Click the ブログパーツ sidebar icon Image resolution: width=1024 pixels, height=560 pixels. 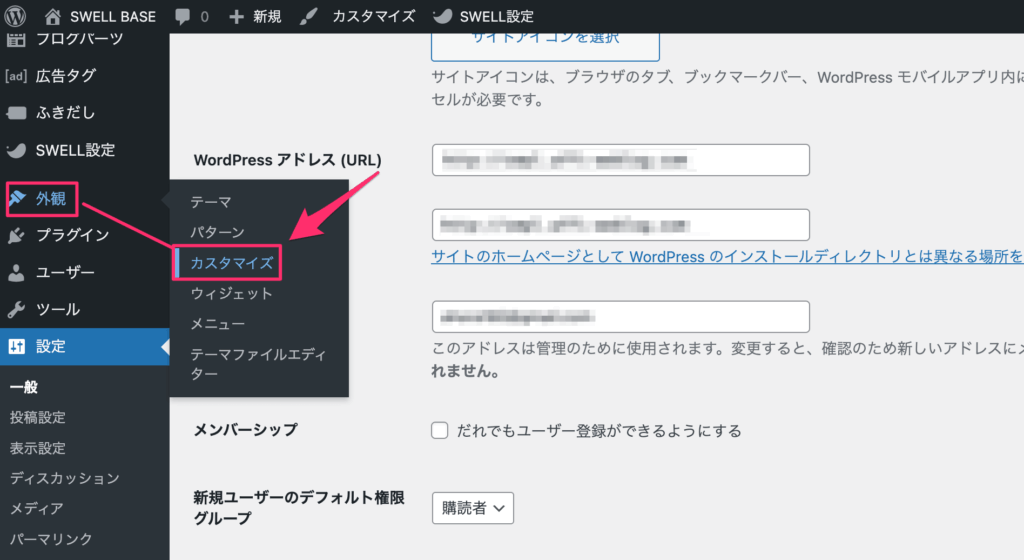pos(16,39)
